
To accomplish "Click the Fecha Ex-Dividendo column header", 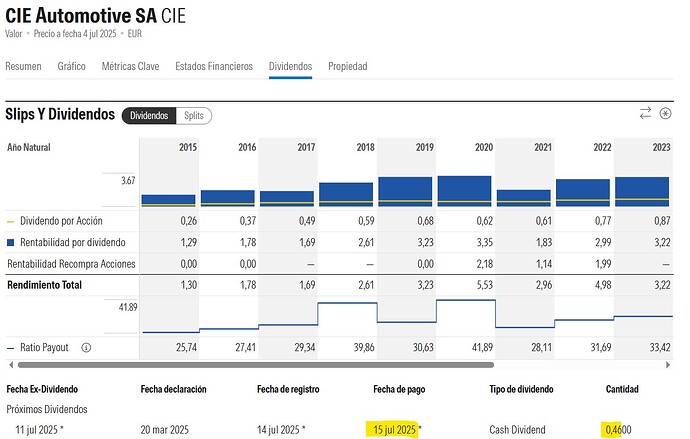I will coord(42,389).
